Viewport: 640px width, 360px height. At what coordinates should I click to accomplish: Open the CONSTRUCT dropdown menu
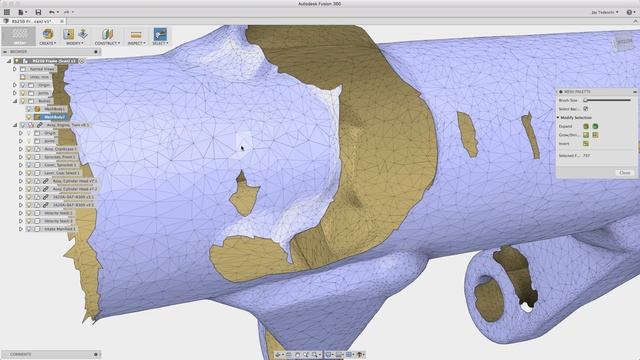(107, 43)
